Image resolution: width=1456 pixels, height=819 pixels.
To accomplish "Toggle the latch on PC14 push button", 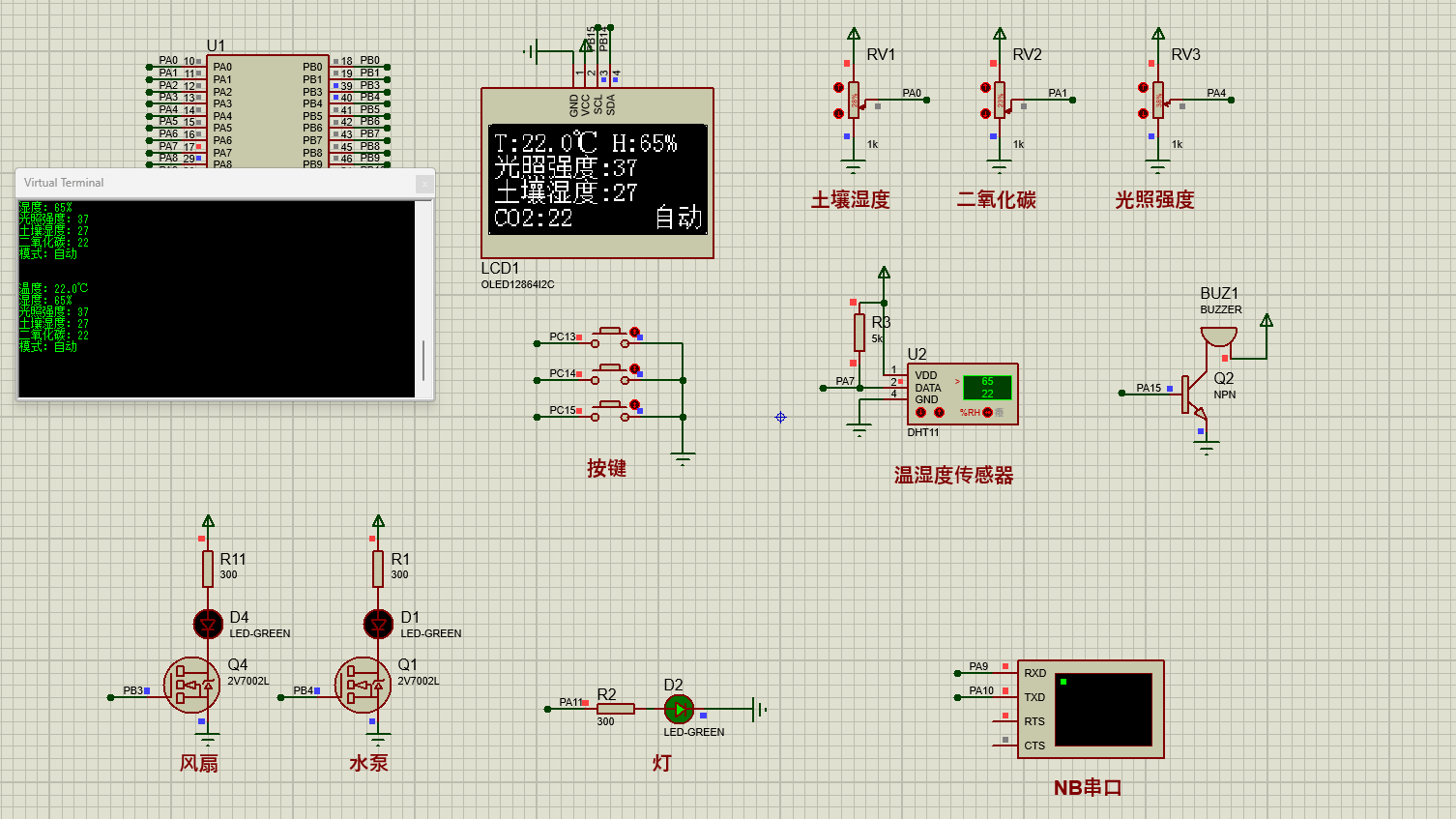I will point(634,368).
